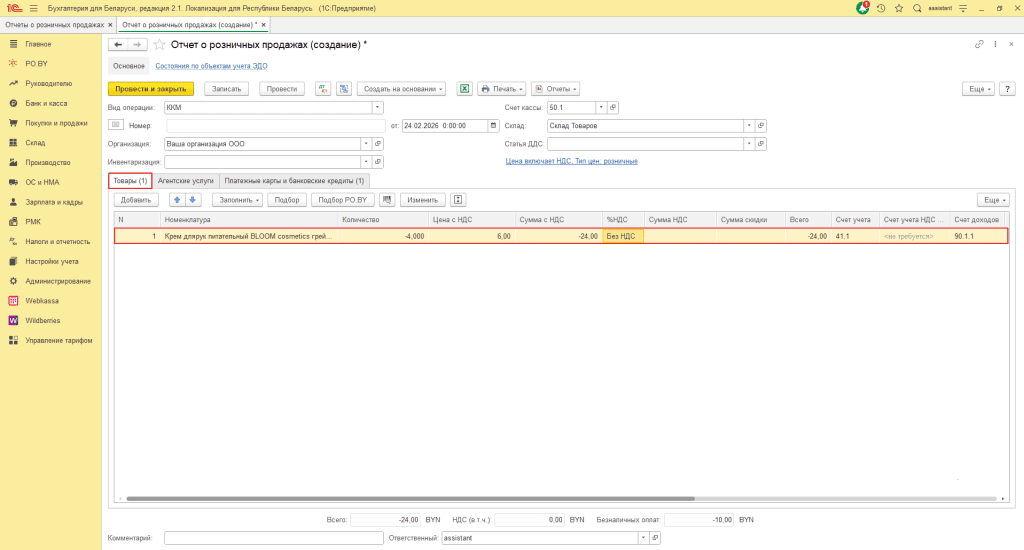Expand the Печать menu button
1024x550 pixels.
click(502, 89)
